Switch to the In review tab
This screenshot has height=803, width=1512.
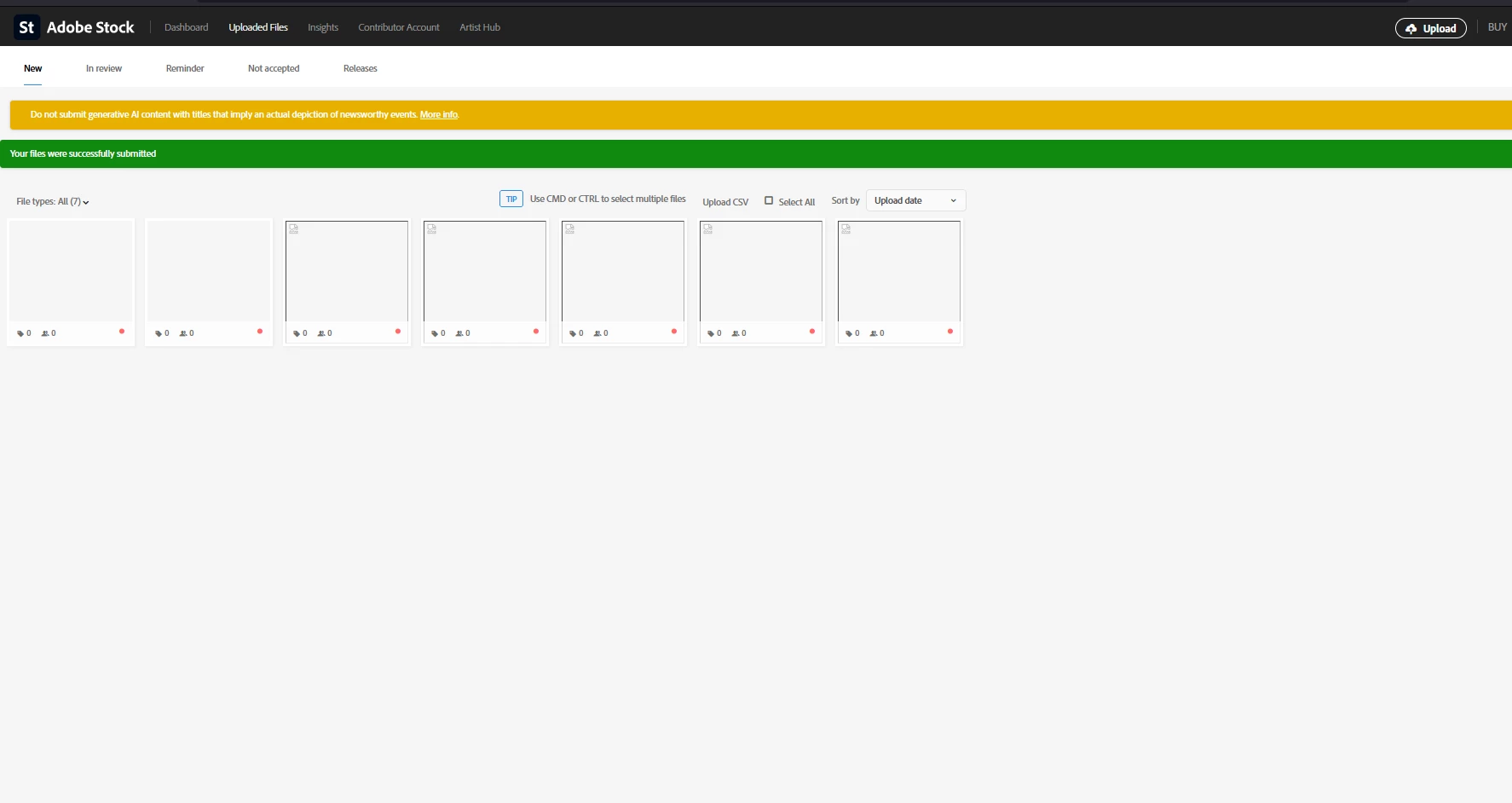point(104,68)
